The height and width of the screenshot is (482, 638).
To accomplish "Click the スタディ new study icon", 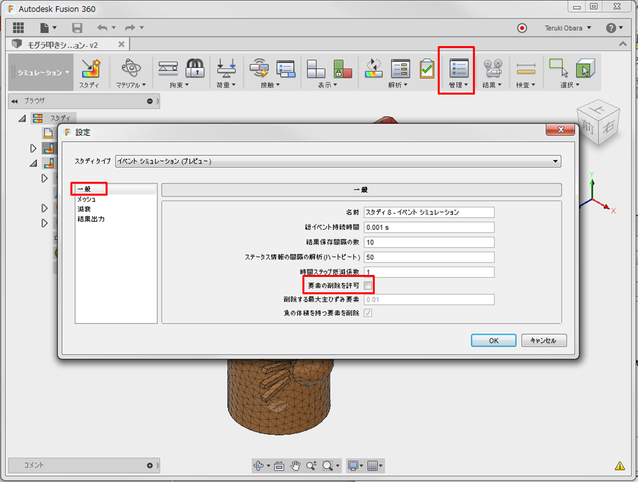I will (90, 68).
